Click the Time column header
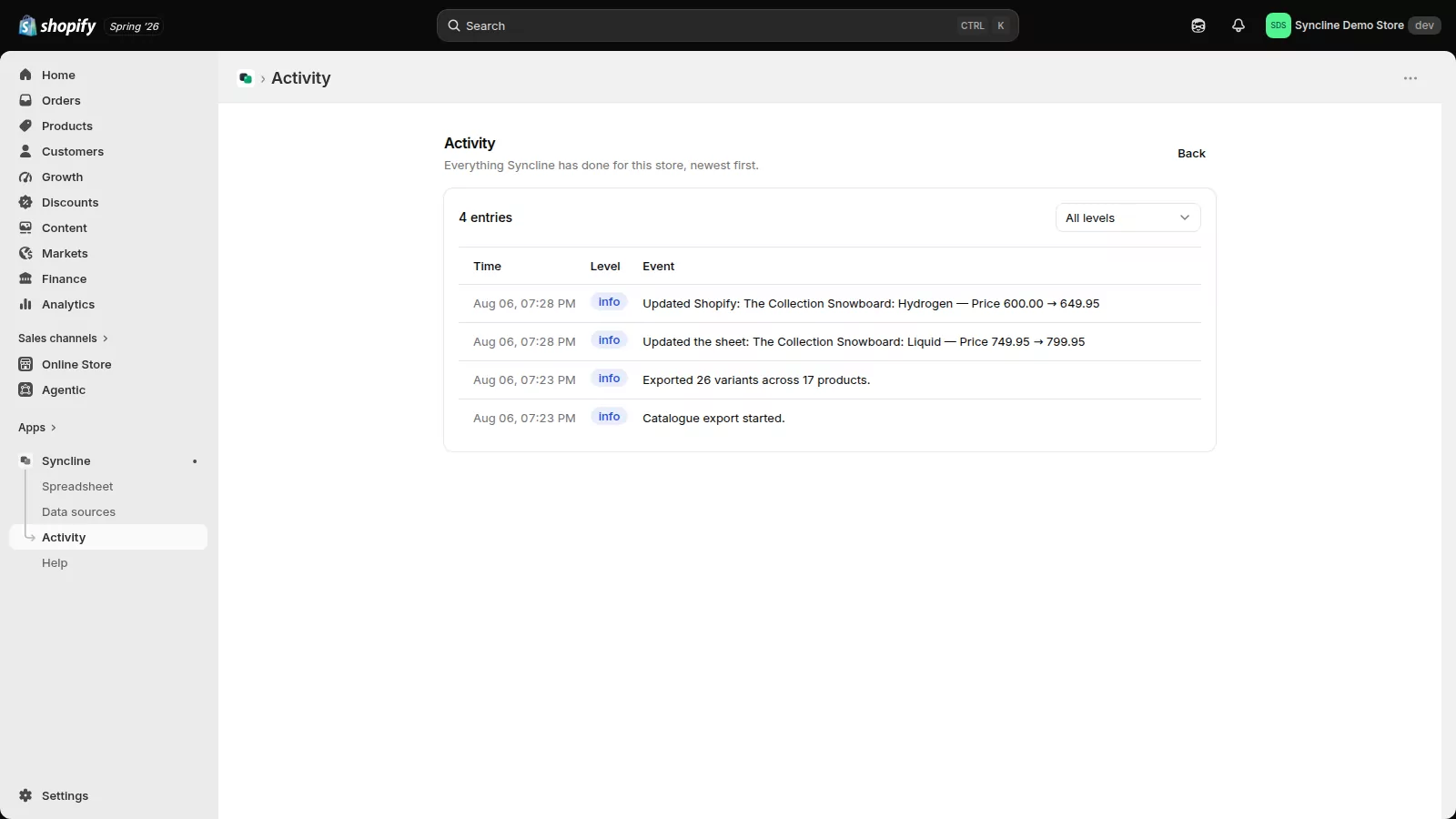The width and height of the screenshot is (1456, 819). 487,266
